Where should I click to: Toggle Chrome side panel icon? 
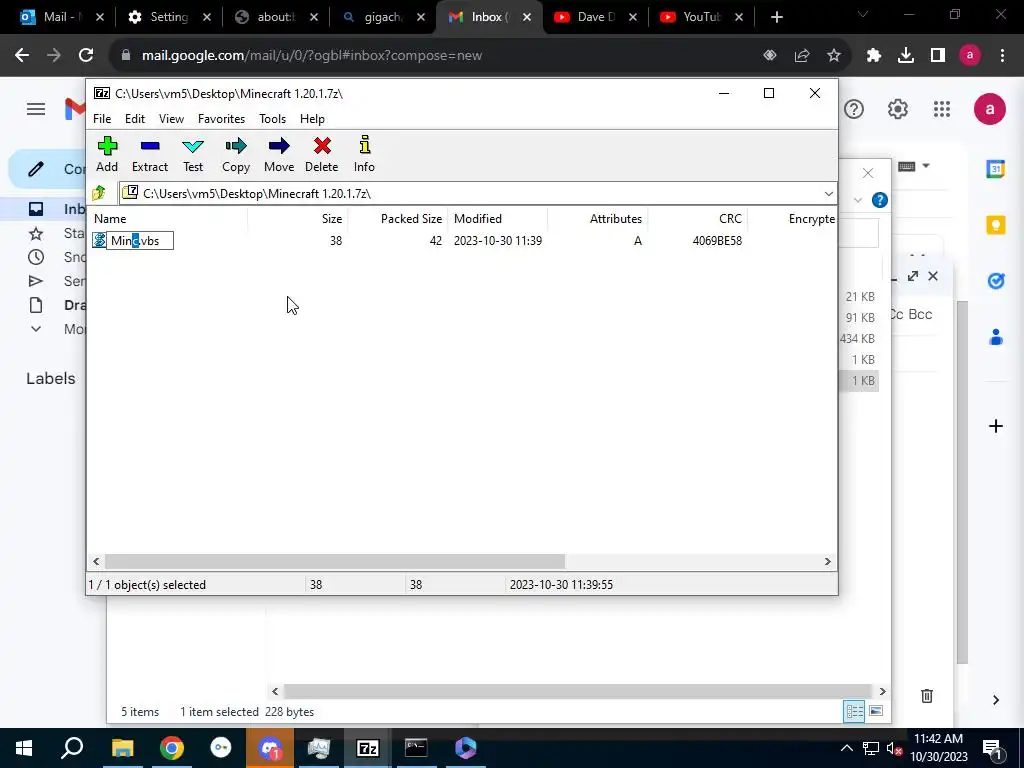click(938, 56)
